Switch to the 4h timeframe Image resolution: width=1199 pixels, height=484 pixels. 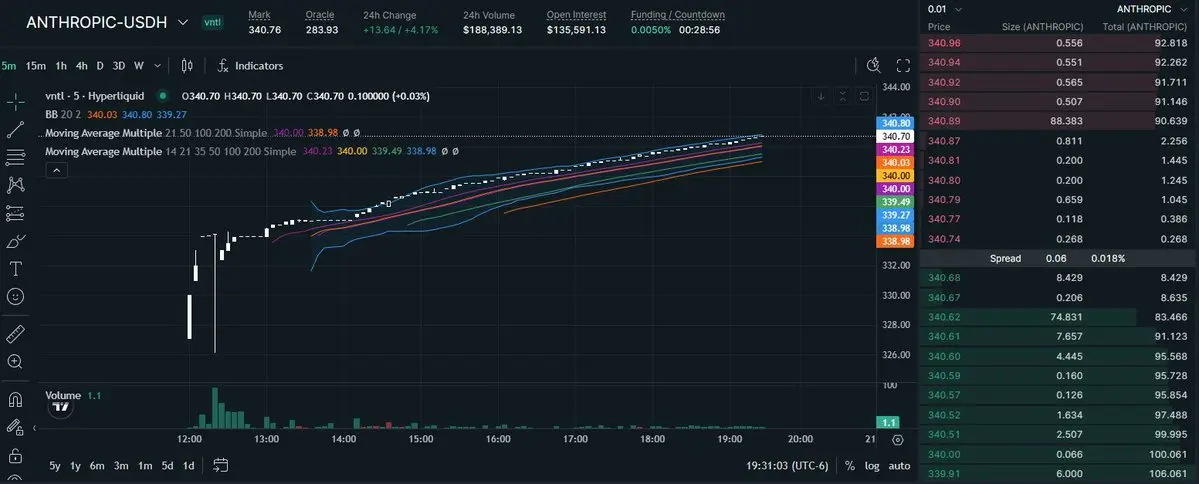click(81, 66)
